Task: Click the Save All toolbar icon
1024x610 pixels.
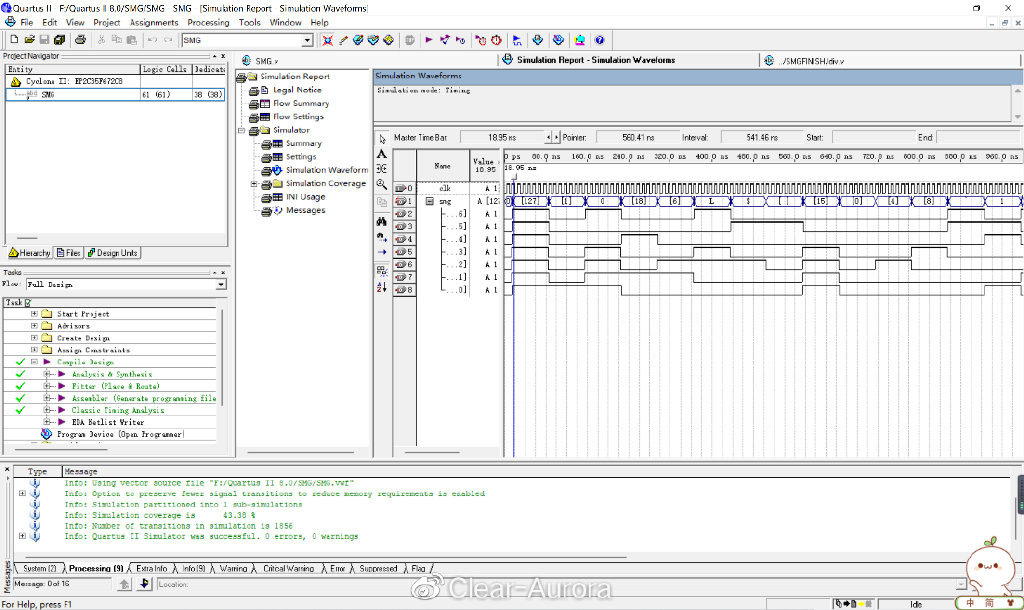Action: [59, 40]
